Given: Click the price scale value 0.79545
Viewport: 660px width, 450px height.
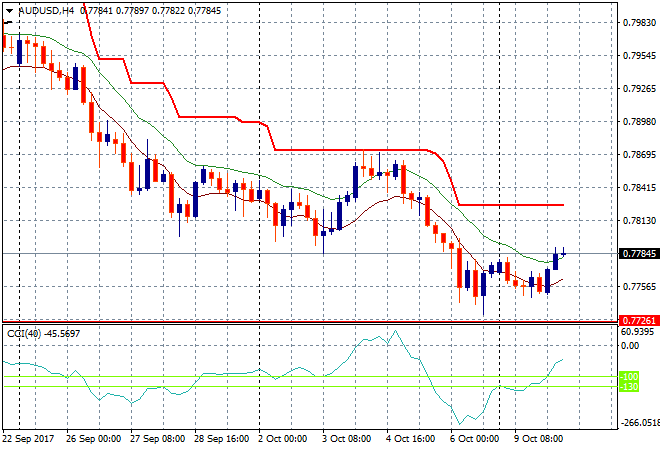Looking at the screenshot, I should point(639,56).
